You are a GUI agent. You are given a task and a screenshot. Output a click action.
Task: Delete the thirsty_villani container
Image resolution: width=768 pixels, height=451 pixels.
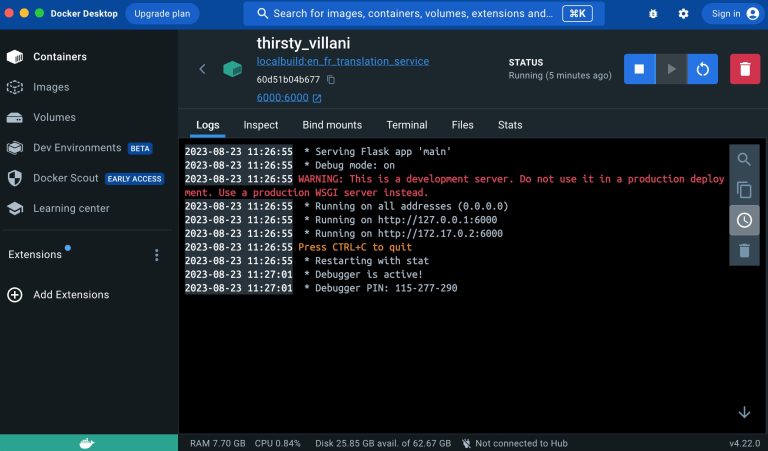(x=744, y=69)
